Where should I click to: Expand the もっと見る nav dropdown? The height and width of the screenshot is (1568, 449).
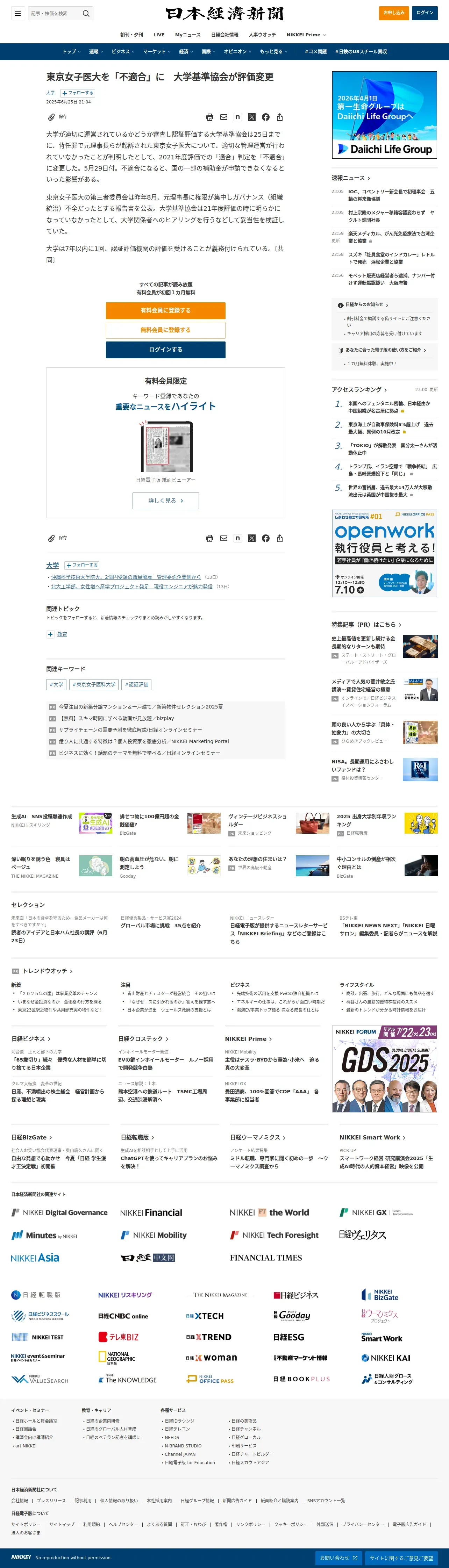click(x=273, y=52)
